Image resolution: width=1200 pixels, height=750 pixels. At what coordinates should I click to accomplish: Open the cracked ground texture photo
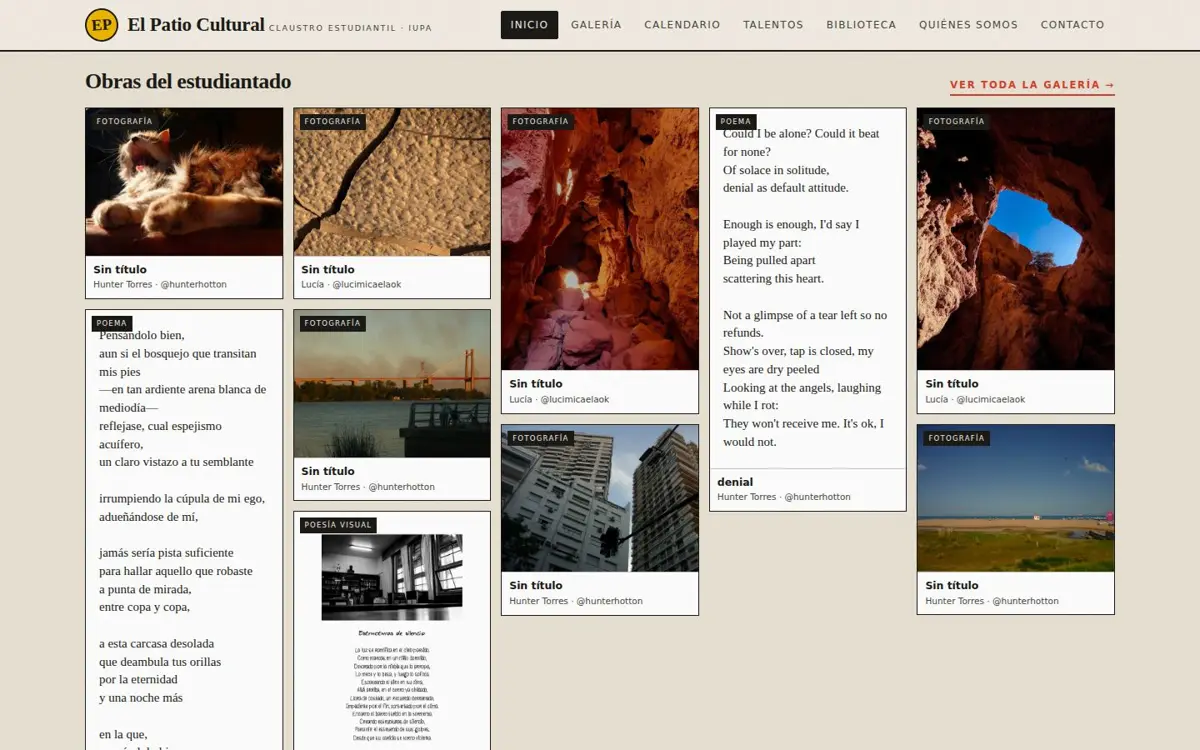392,182
